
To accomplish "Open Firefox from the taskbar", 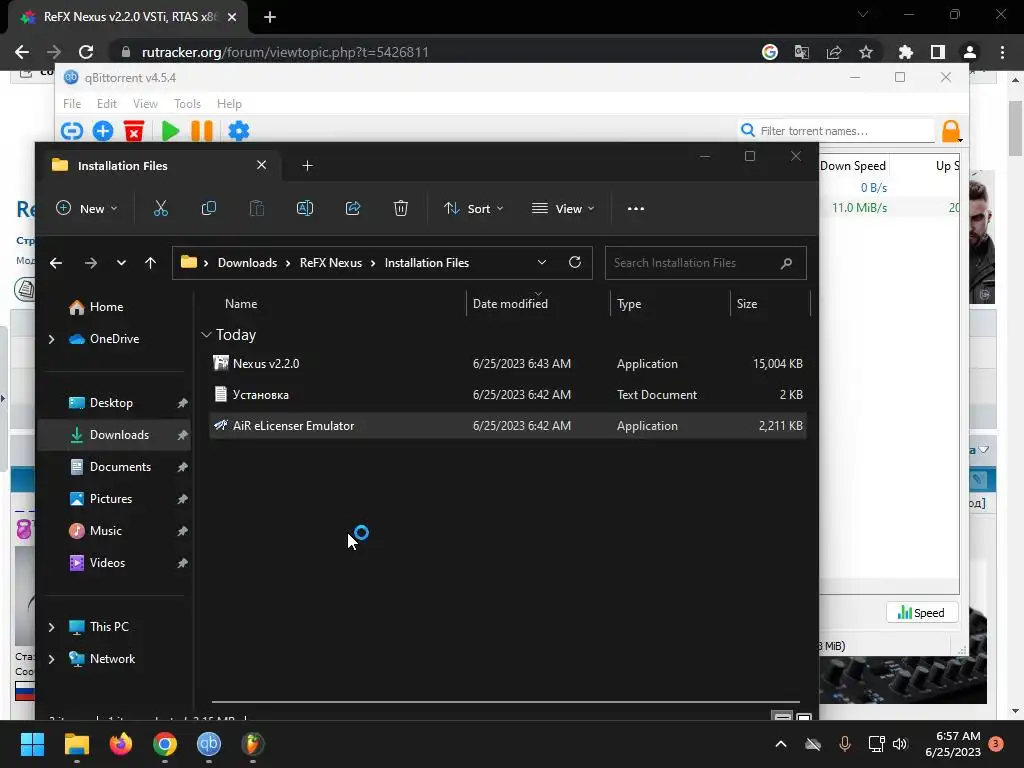I will (x=121, y=744).
